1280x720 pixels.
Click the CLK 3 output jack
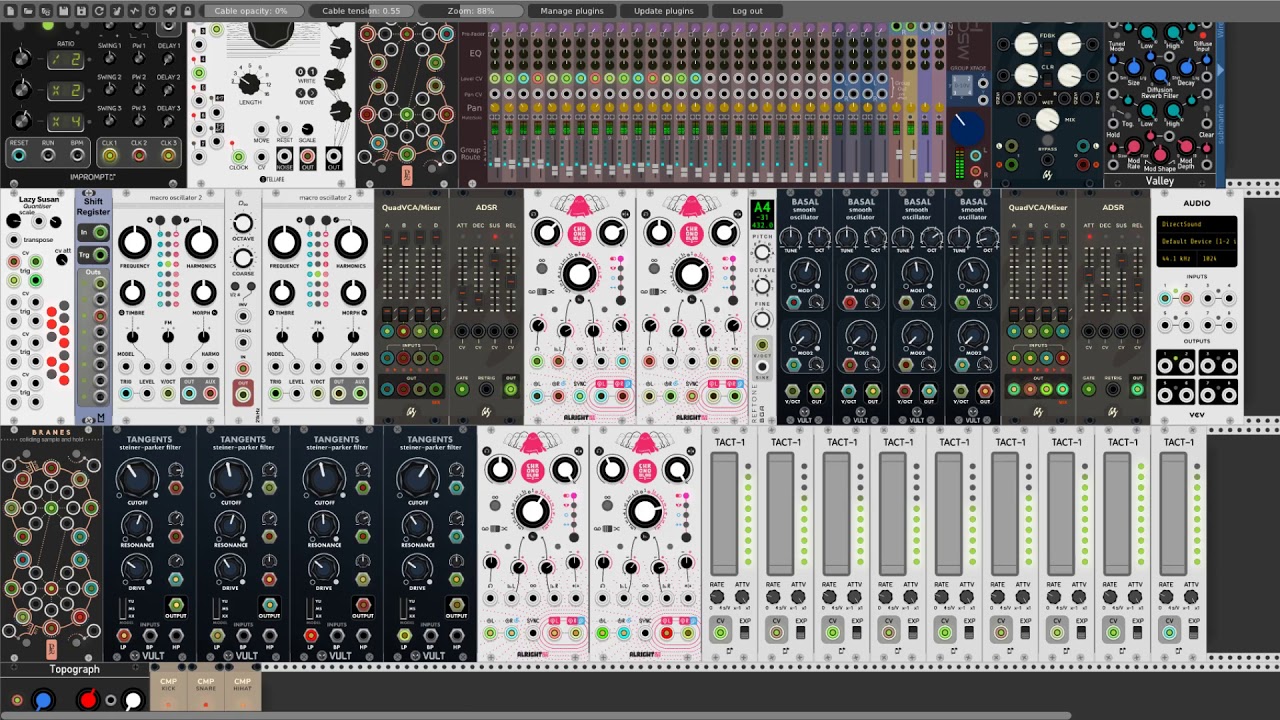pyautogui.click(x=168, y=155)
